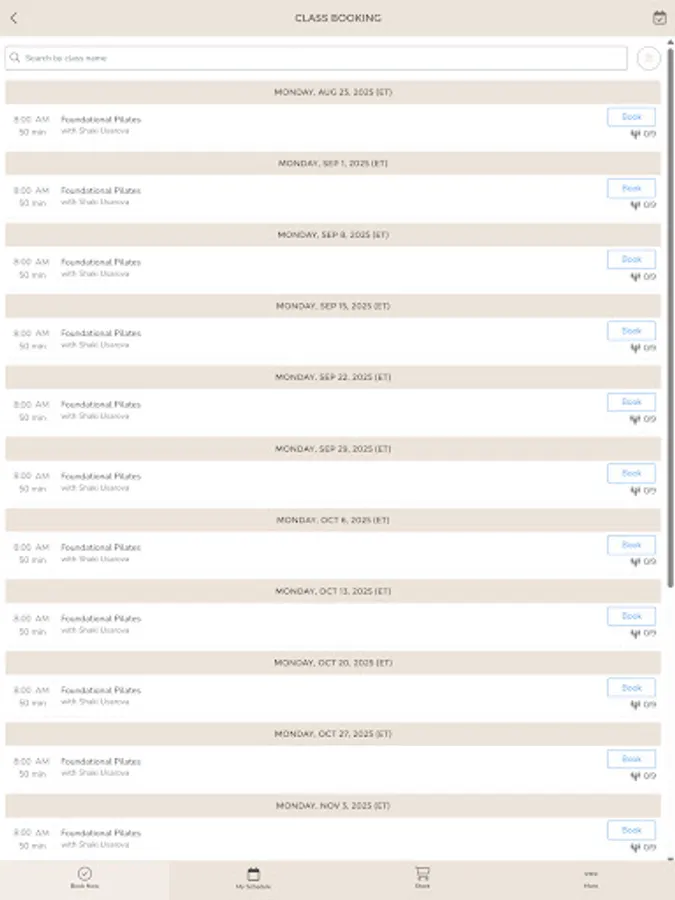This screenshot has width=675, height=900.
Task: Tap the search magnifier icon in the search bar
Action: pos(15,58)
